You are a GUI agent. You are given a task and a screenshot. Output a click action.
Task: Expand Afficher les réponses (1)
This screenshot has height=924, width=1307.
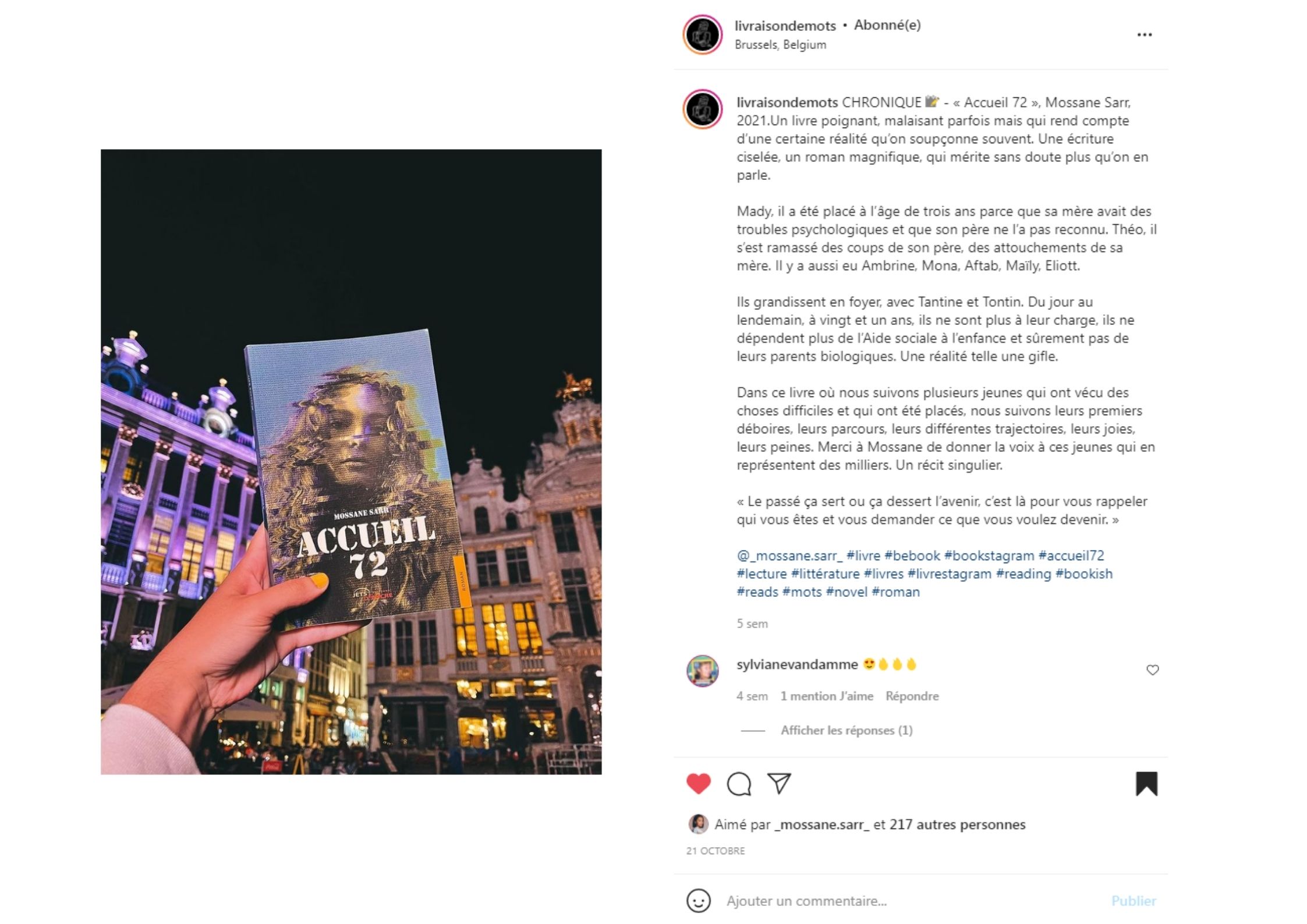click(x=846, y=730)
